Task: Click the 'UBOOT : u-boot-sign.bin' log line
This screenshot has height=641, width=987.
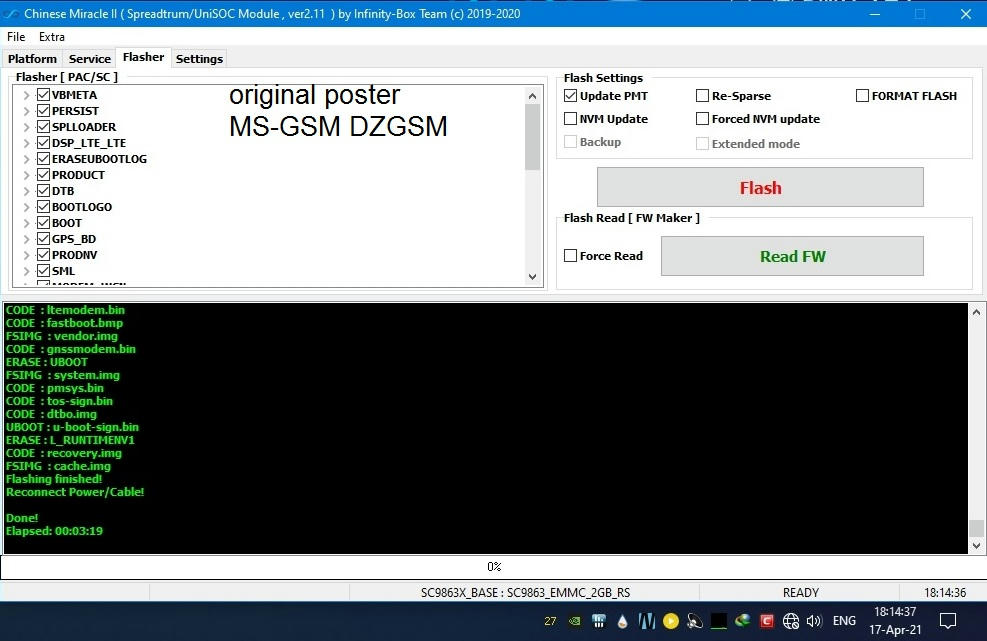Action: pyautogui.click(x=72, y=427)
